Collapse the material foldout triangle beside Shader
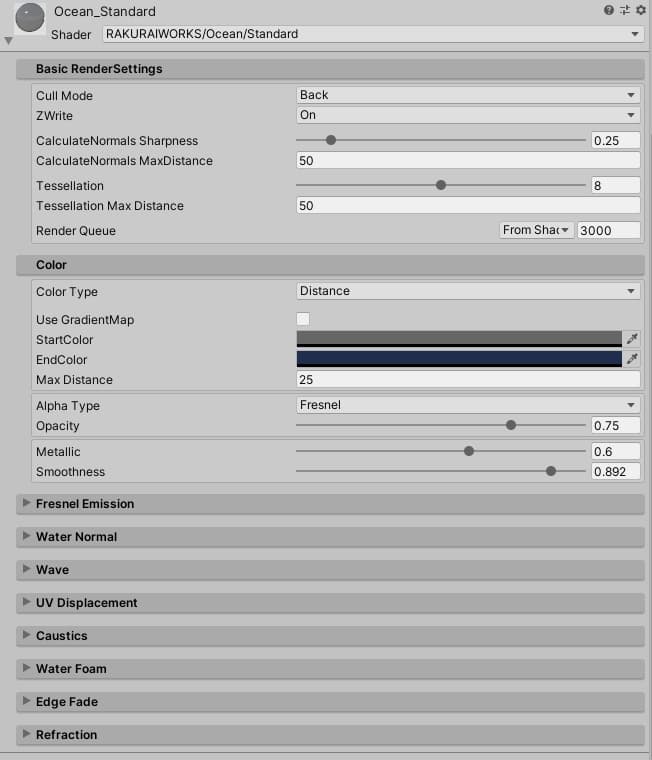The image size is (652, 760). (8, 41)
